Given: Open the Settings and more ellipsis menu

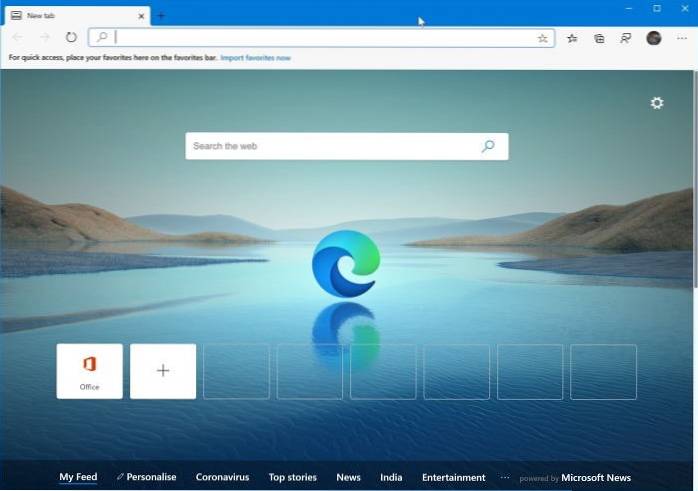Looking at the screenshot, I should point(682,38).
